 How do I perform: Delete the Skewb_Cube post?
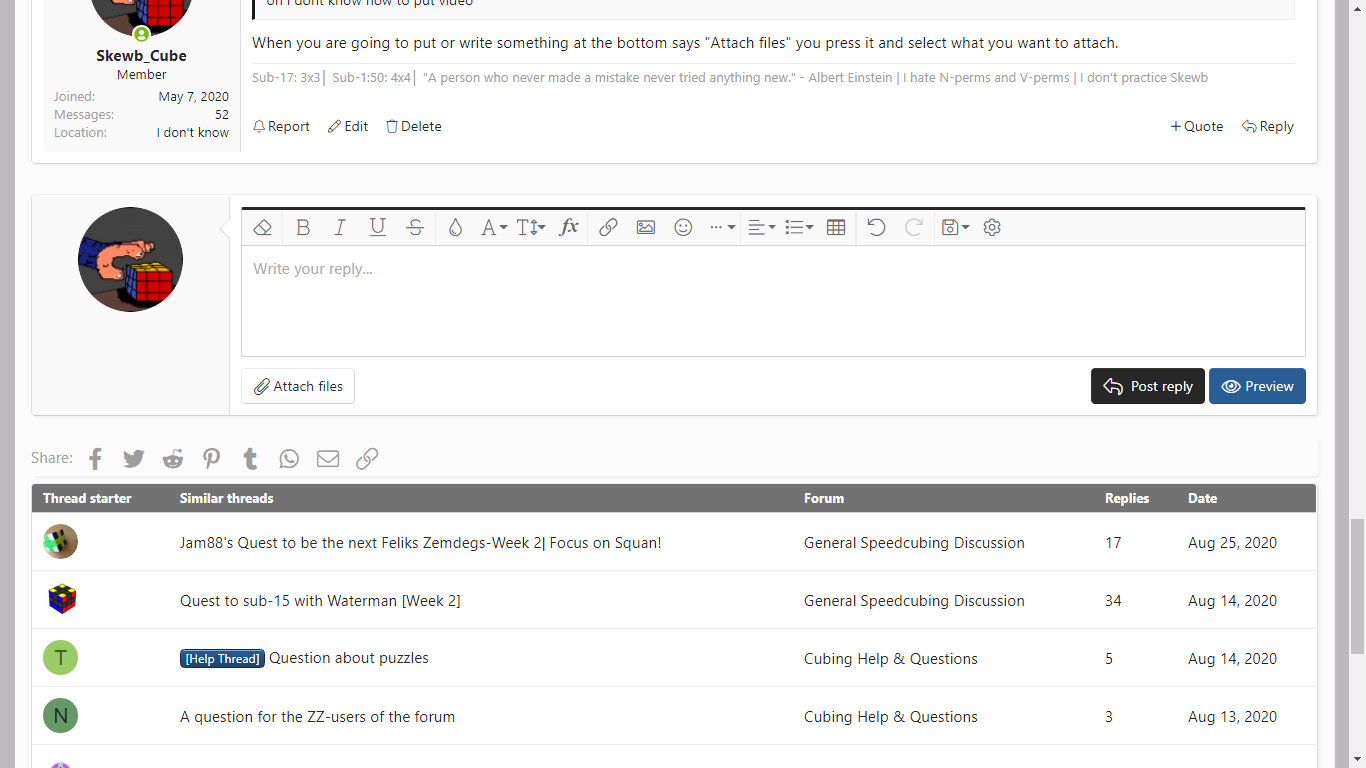pyautogui.click(x=414, y=126)
